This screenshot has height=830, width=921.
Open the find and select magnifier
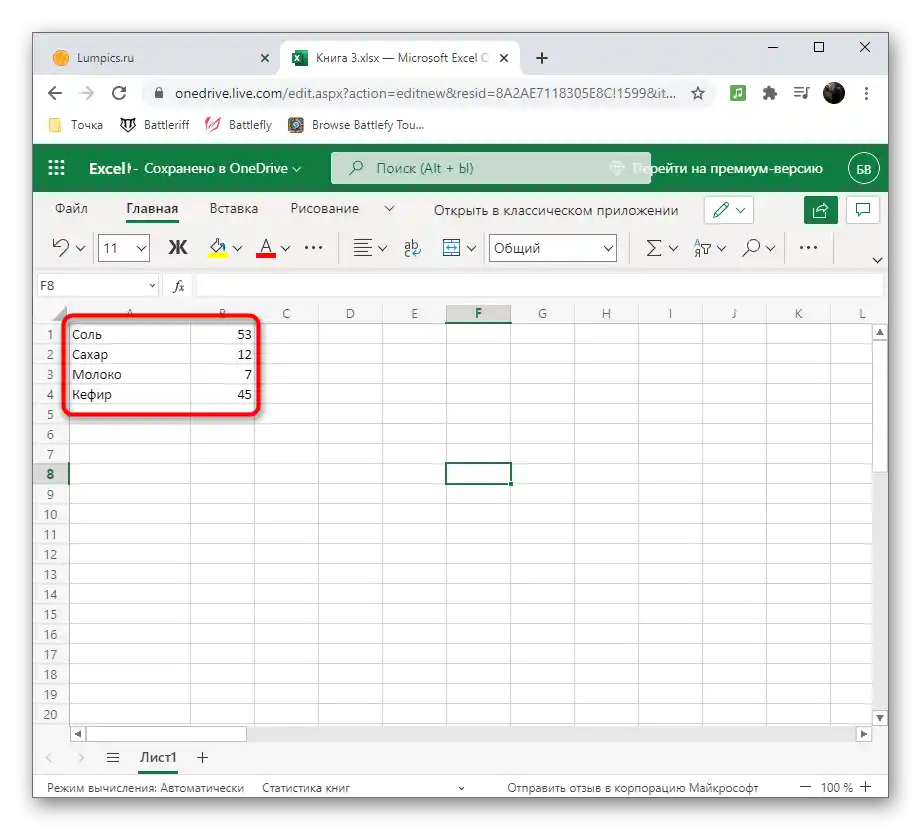coord(751,248)
